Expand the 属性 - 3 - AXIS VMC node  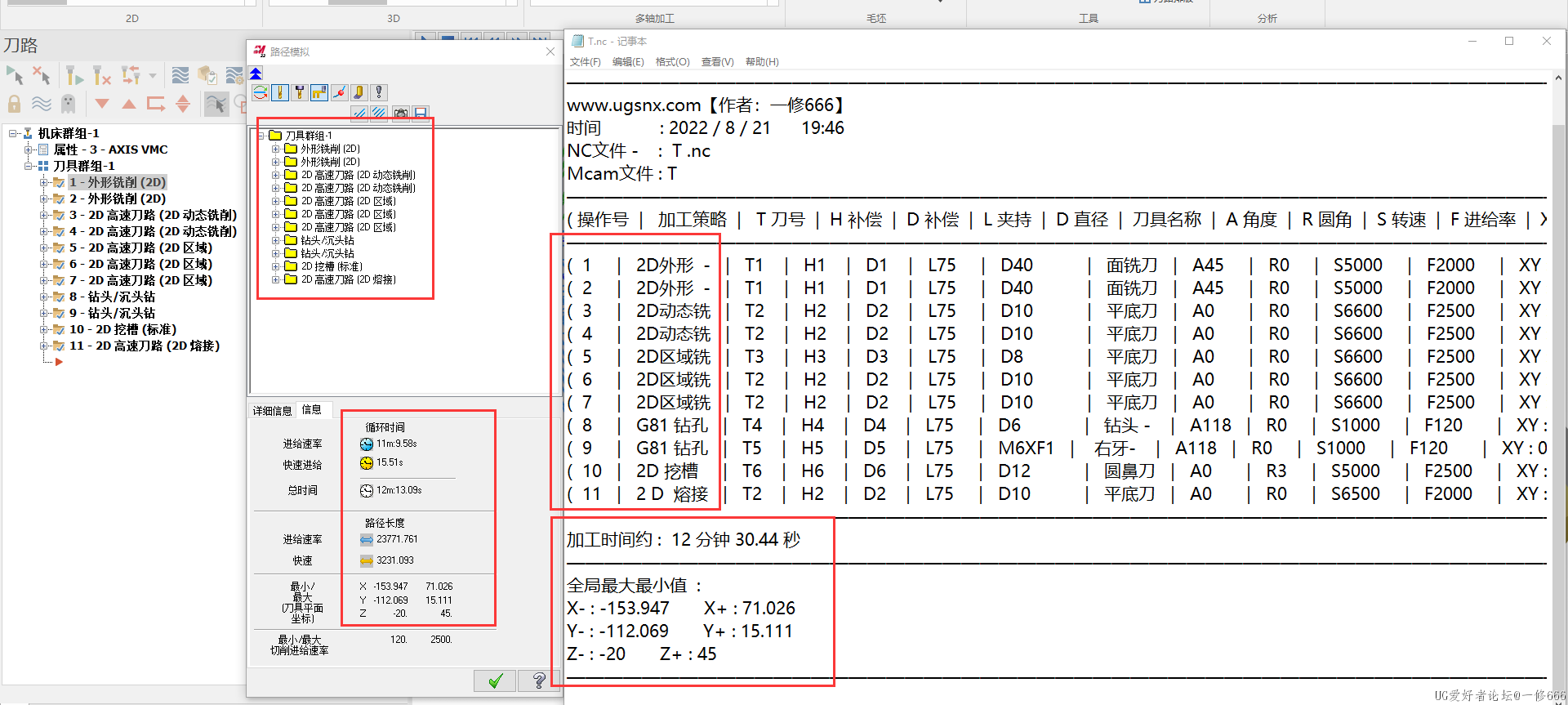28,149
